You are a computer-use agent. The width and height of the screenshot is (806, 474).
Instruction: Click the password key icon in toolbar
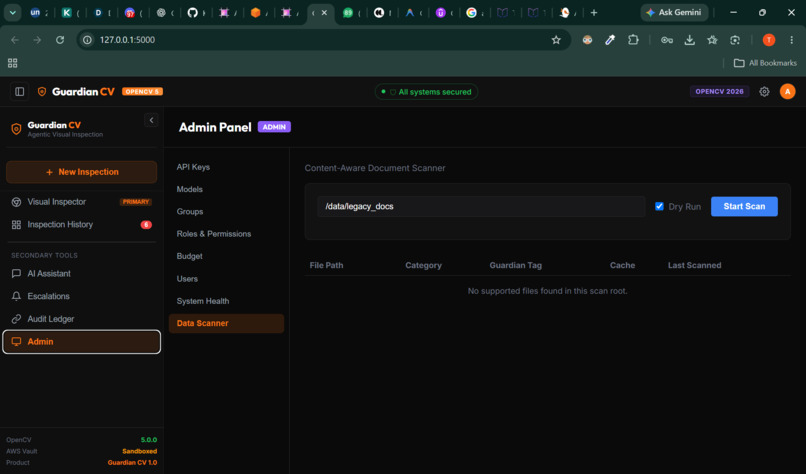(x=667, y=40)
